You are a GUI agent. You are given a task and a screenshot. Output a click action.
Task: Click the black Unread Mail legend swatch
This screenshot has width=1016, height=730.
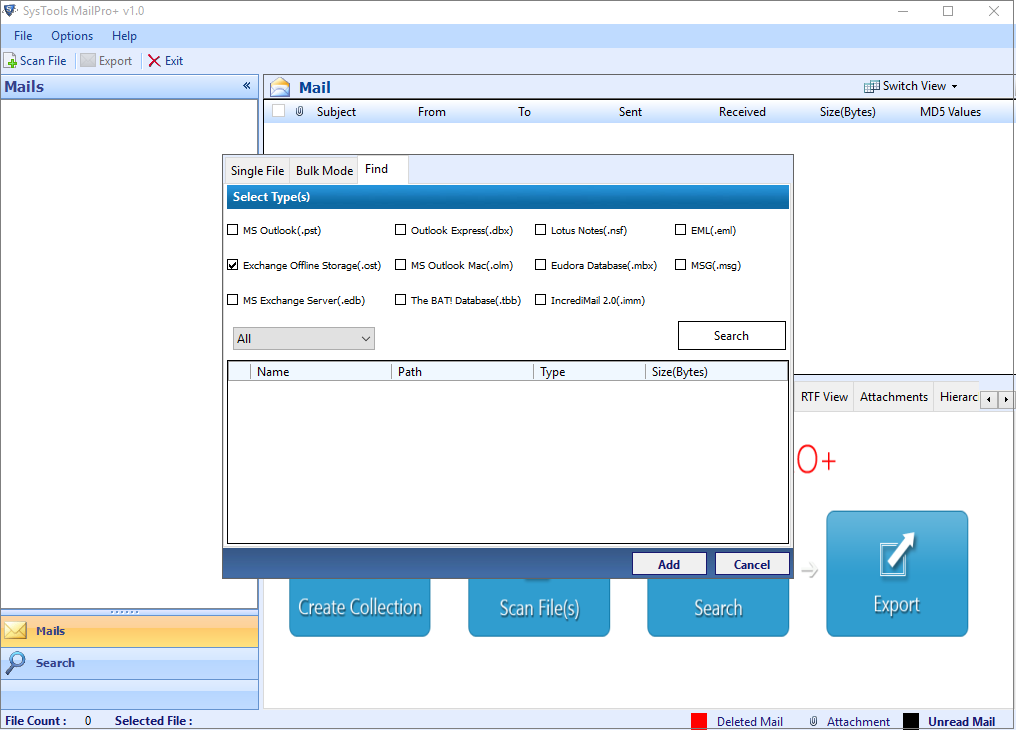point(911,721)
